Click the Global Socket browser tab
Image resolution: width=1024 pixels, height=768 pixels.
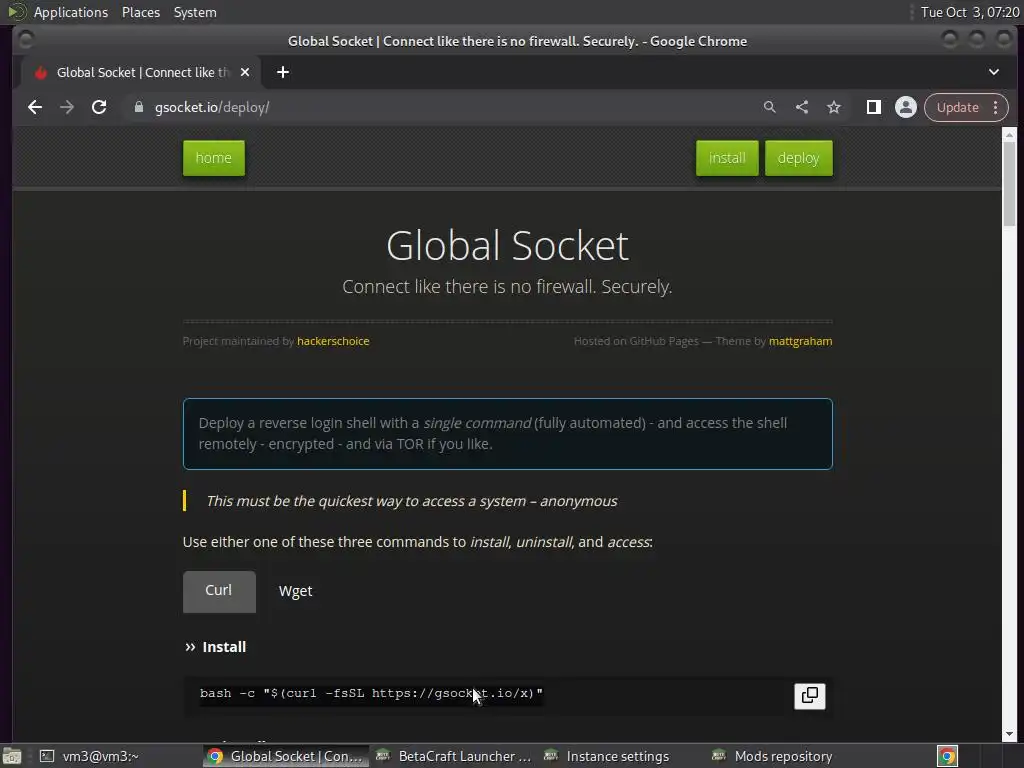[x=141, y=72]
